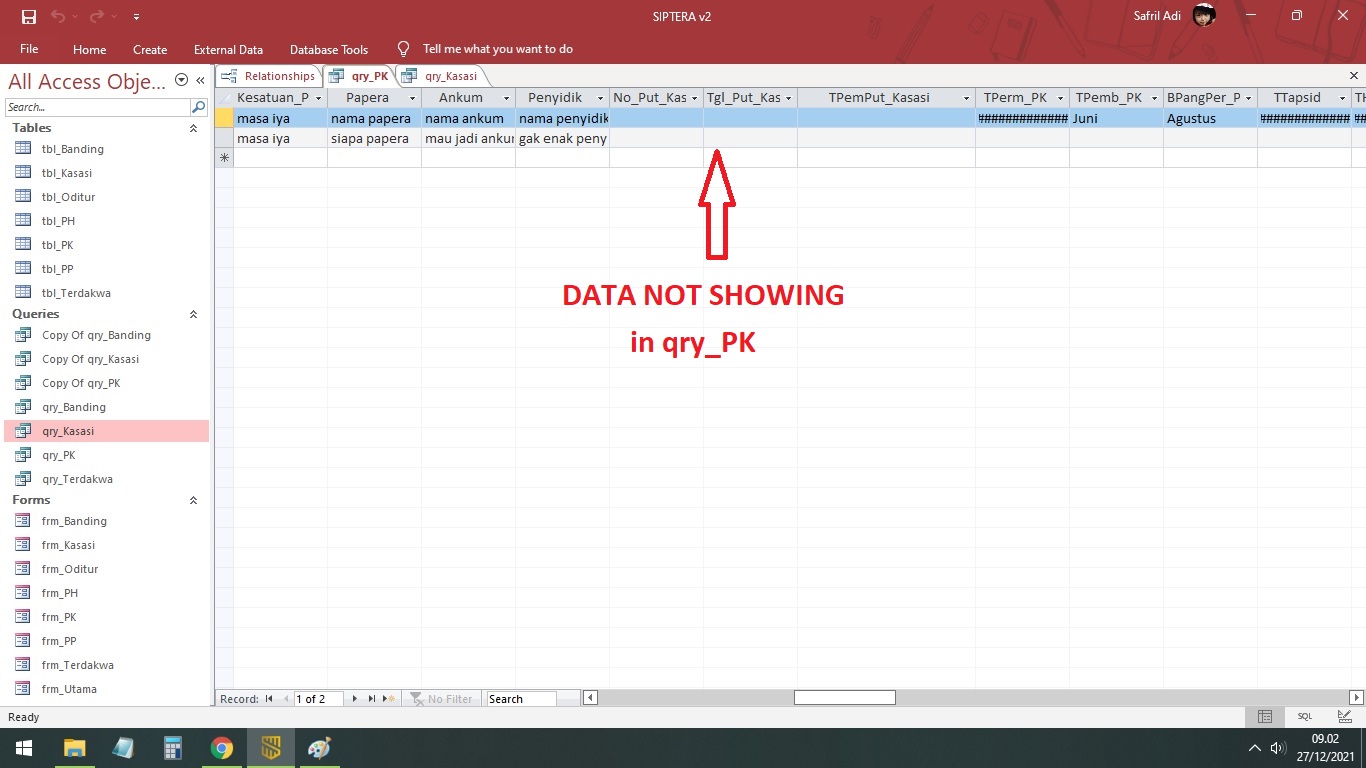Select tbl_PH table

(106, 221)
